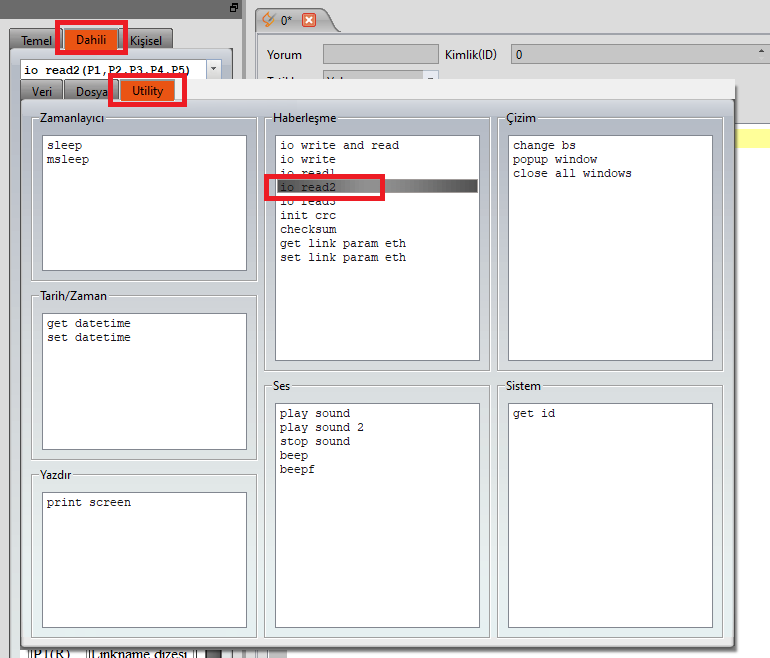Viewport: 770px width, 658px height.
Task: Expand the io read2 function dropdown
Action: pyautogui.click(x=213, y=70)
